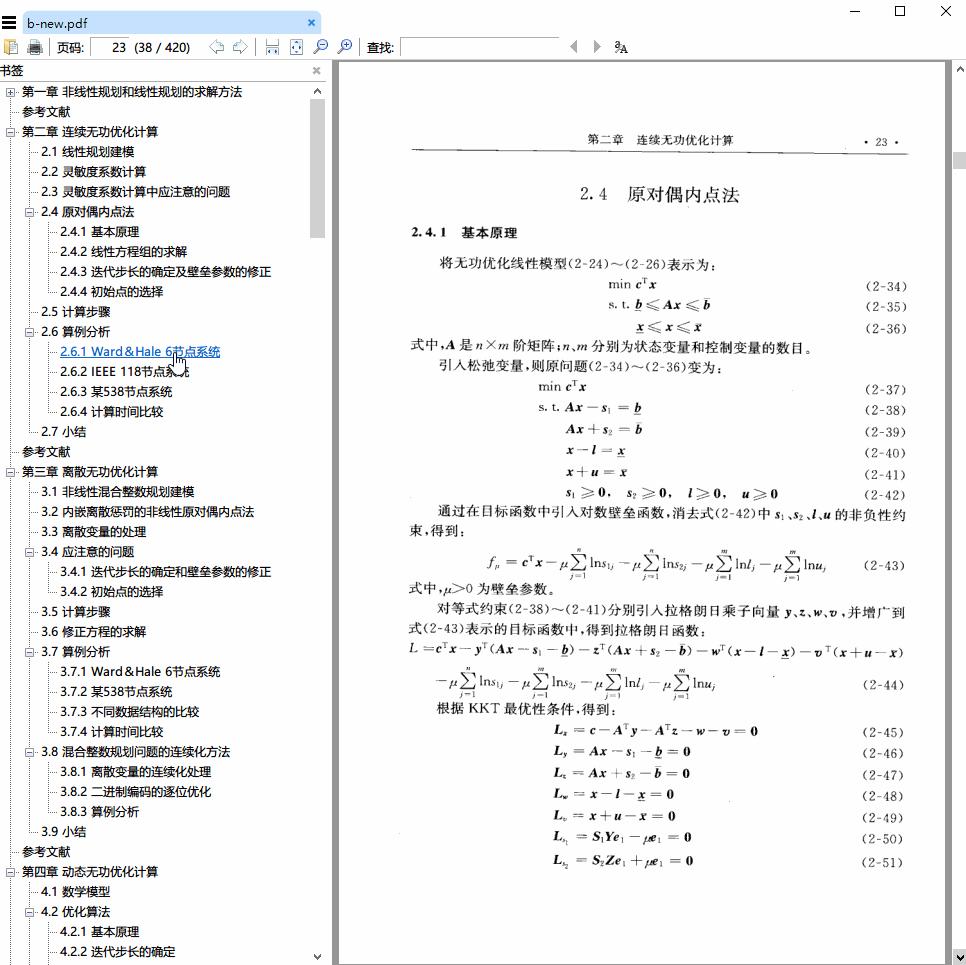Click the page number input field
Image resolution: width=966 pixels, height=965 pixels.
coord(110,47)
